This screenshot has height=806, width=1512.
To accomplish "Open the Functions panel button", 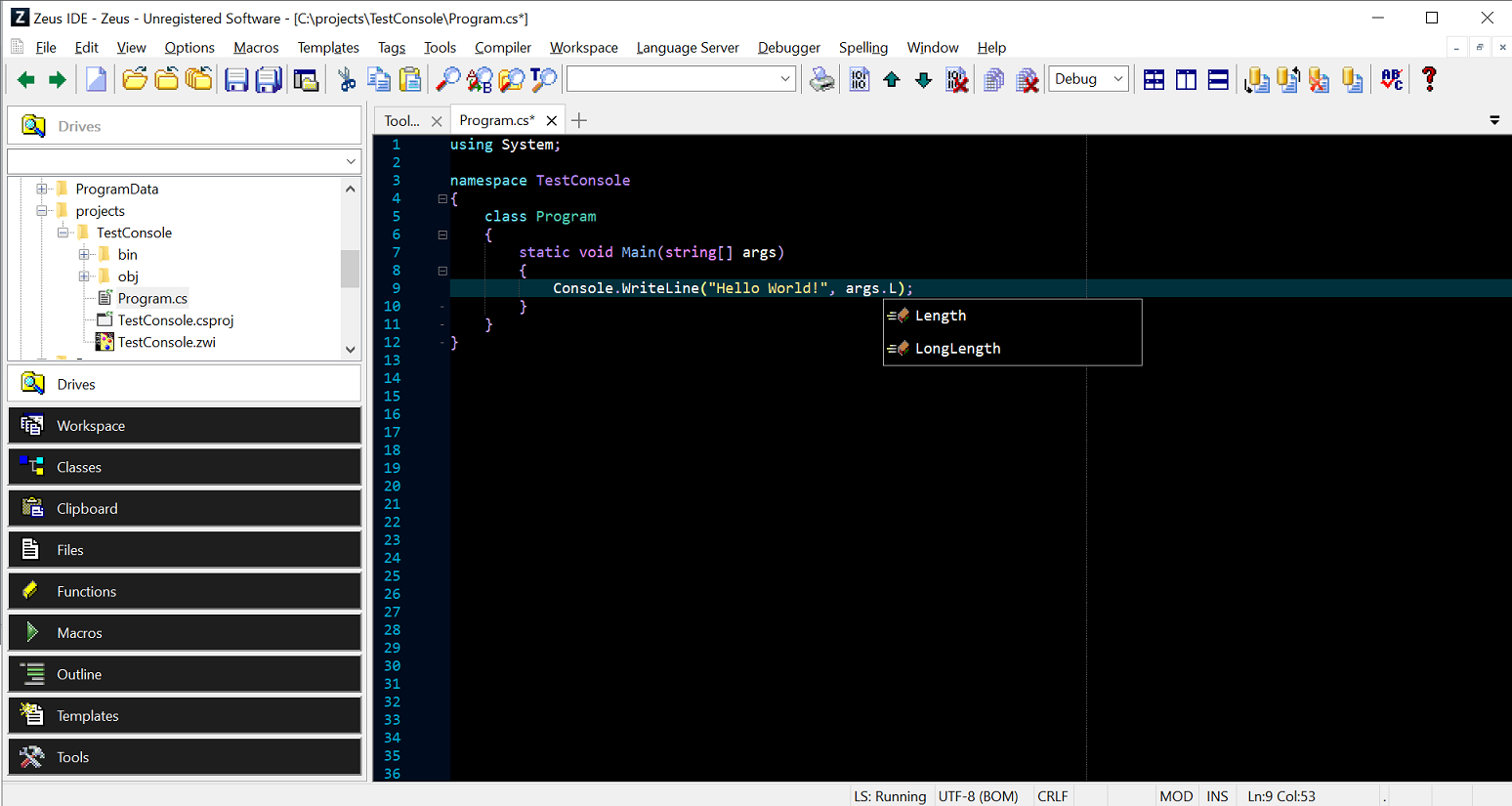I will click(x=185, y=591).
